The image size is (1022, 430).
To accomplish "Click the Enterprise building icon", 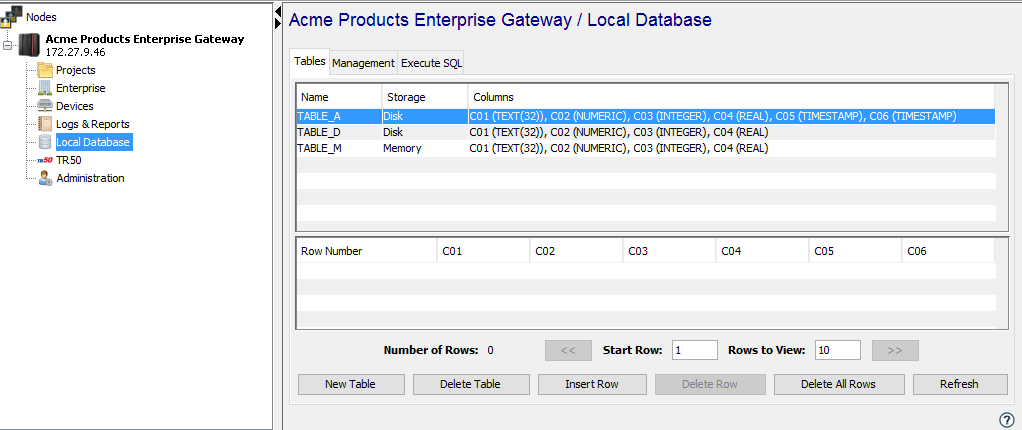I will 45,87.
